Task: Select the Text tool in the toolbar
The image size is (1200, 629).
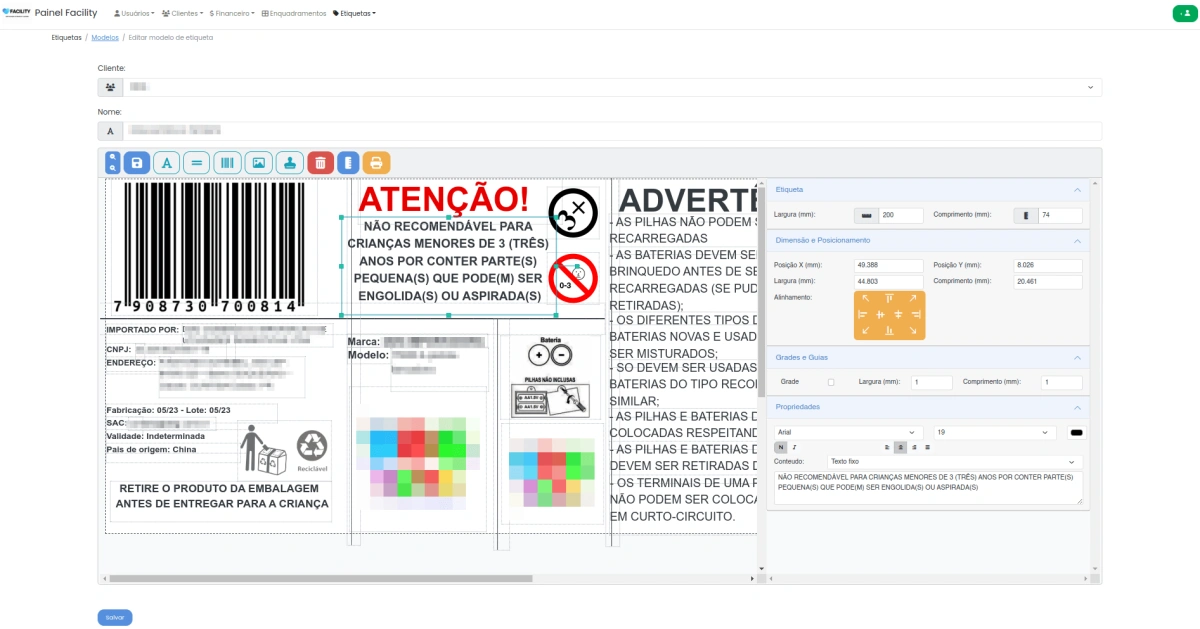Action: [167, 161]
